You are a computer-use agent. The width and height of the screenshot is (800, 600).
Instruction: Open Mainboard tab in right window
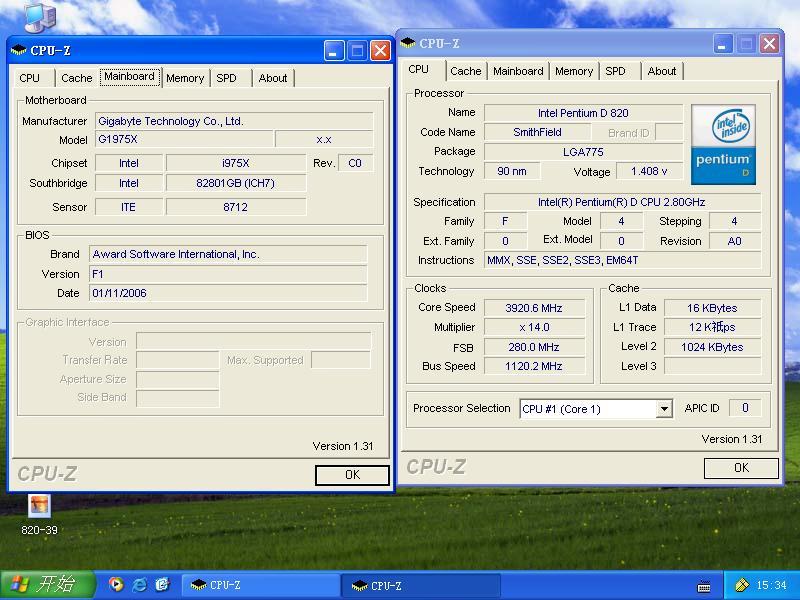pyautogui.click(x=518, y=71)
